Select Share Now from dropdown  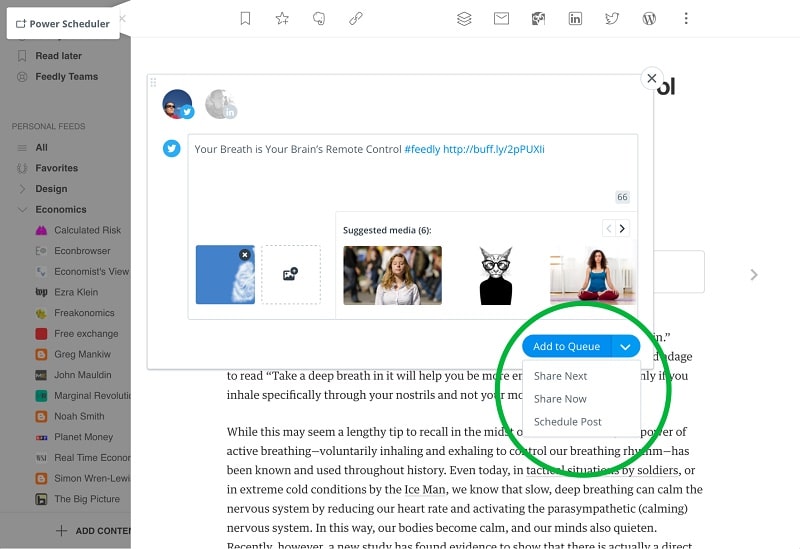[x=560, y=399]
